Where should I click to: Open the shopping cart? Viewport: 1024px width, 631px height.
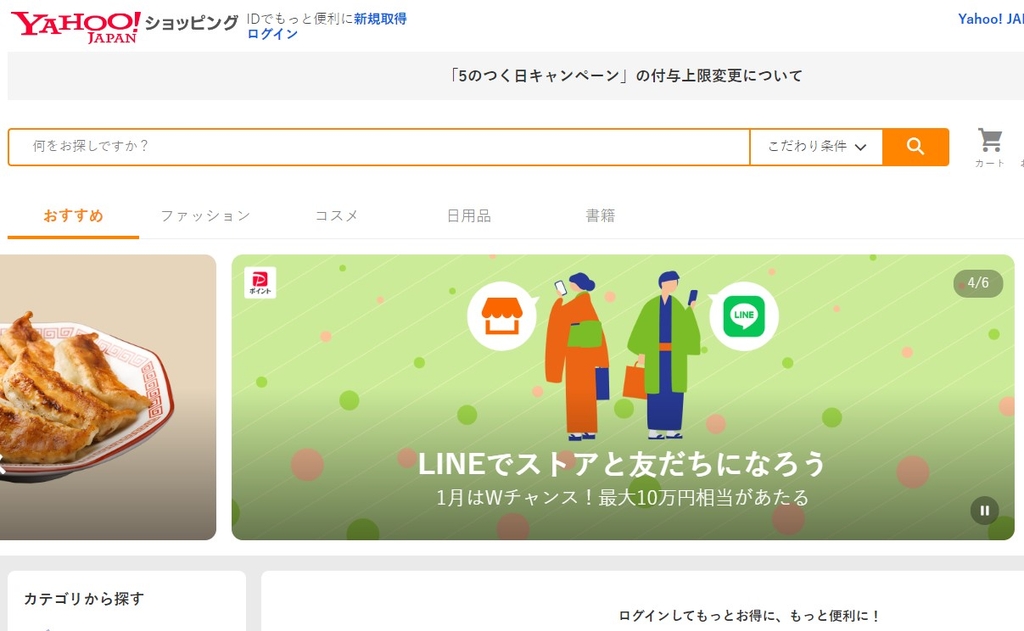coord(989,146)
